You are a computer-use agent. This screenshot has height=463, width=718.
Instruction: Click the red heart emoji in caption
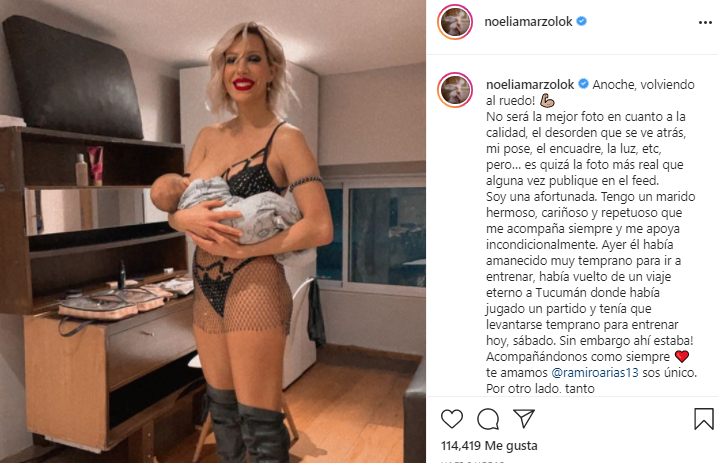point(682,356)
